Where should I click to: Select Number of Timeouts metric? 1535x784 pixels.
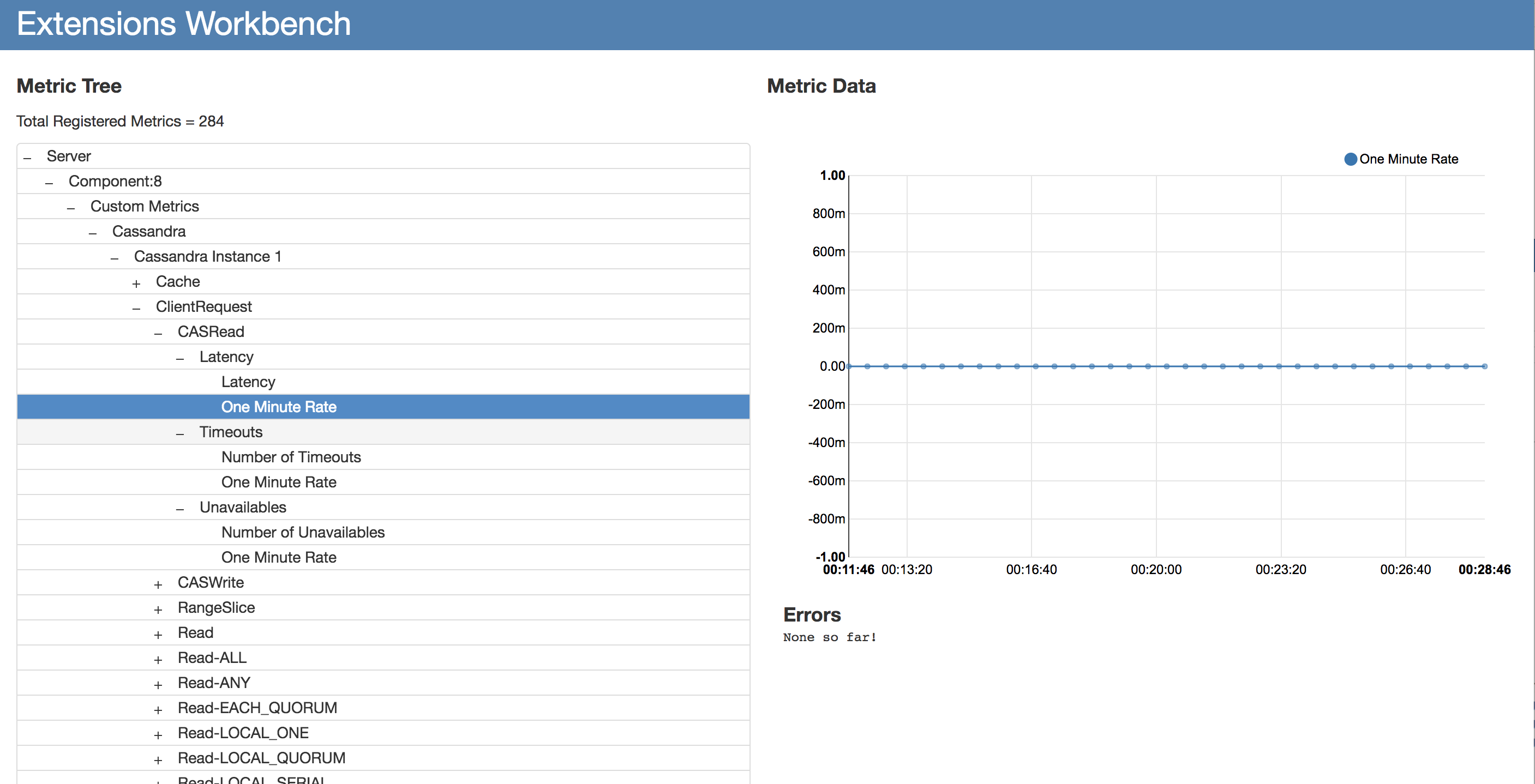(291, 457)
